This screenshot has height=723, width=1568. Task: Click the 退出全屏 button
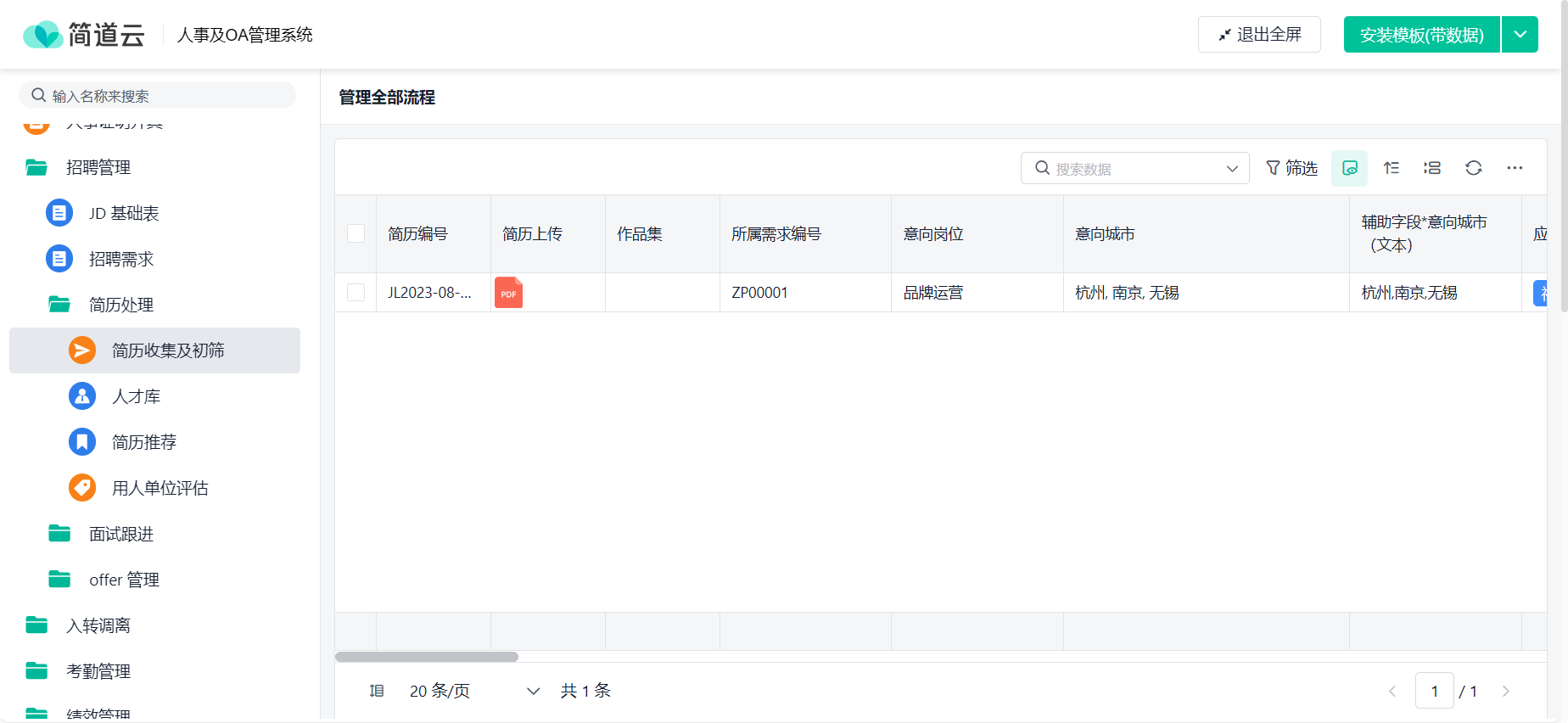coord(1259,35)
